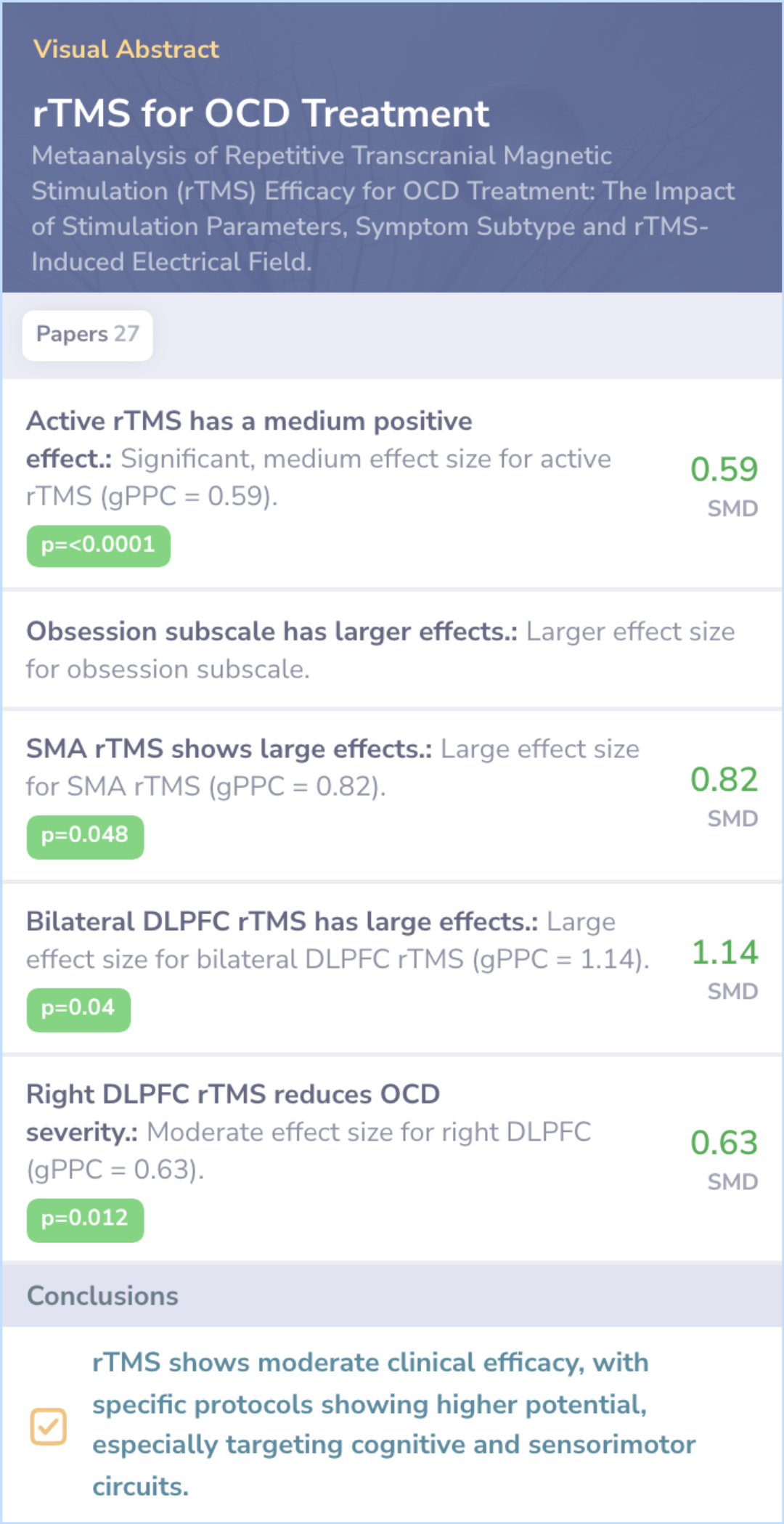The height and width of the screenshot is (1524, 784).
Task: Click the p=0.048 green badge
Action: click(85, 836)
